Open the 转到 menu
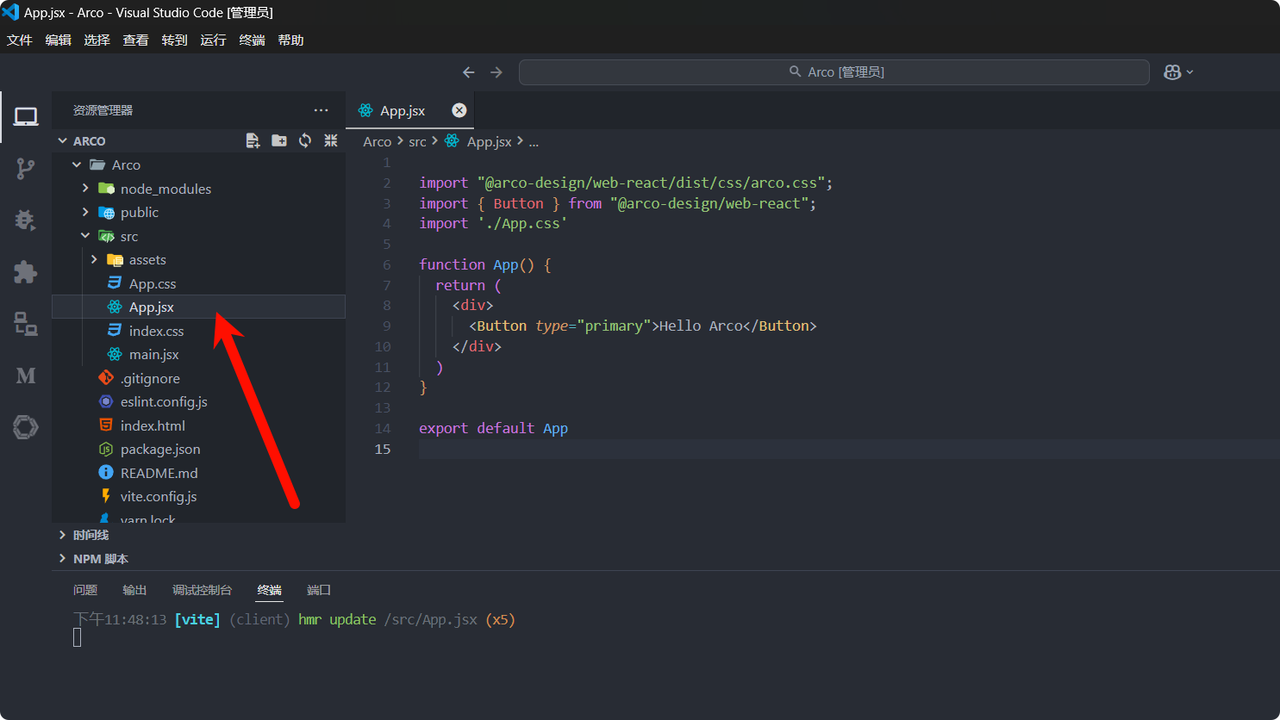This screenshot has height=720, width=1280. click(x=175, y=40)
